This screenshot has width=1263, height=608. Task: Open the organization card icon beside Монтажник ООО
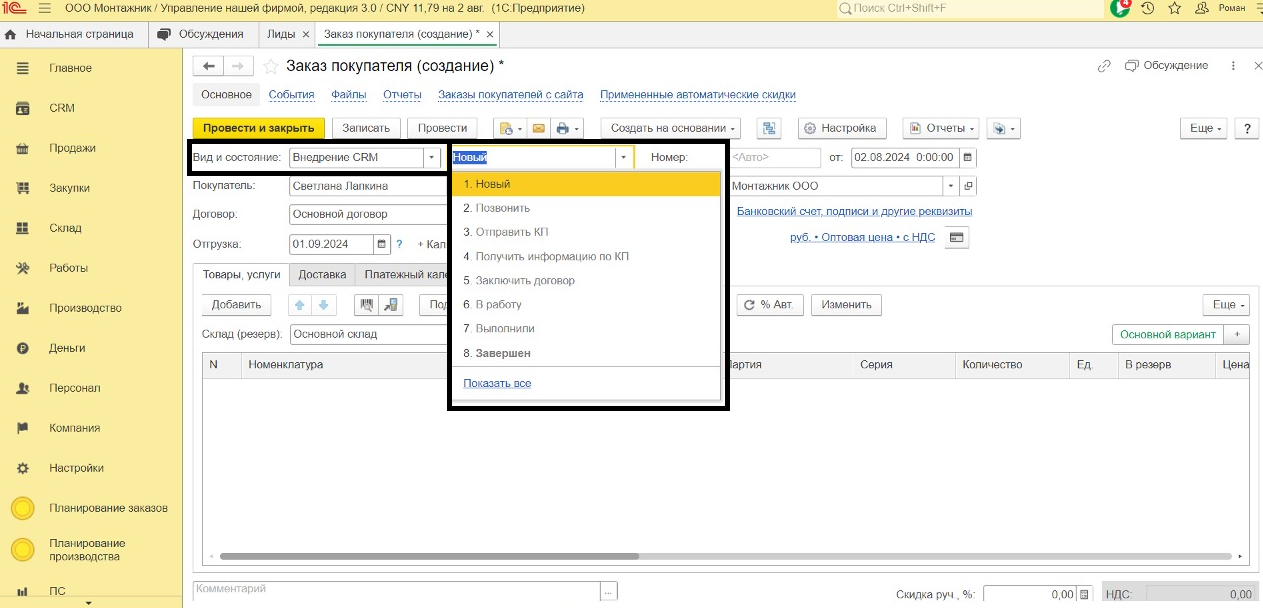pos(968,186)
